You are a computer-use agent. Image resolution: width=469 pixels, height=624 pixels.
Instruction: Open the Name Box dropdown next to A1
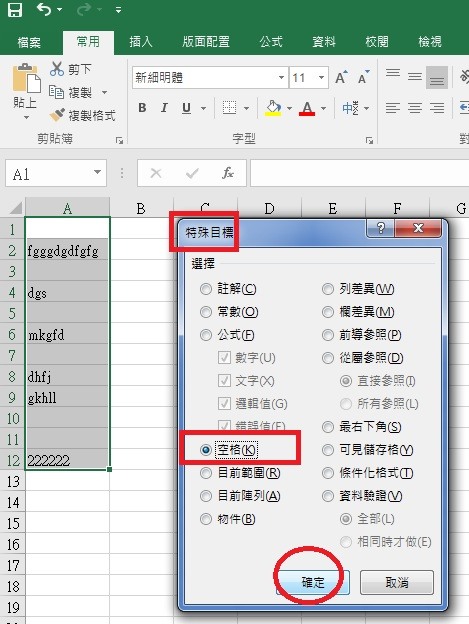[97, 172]
